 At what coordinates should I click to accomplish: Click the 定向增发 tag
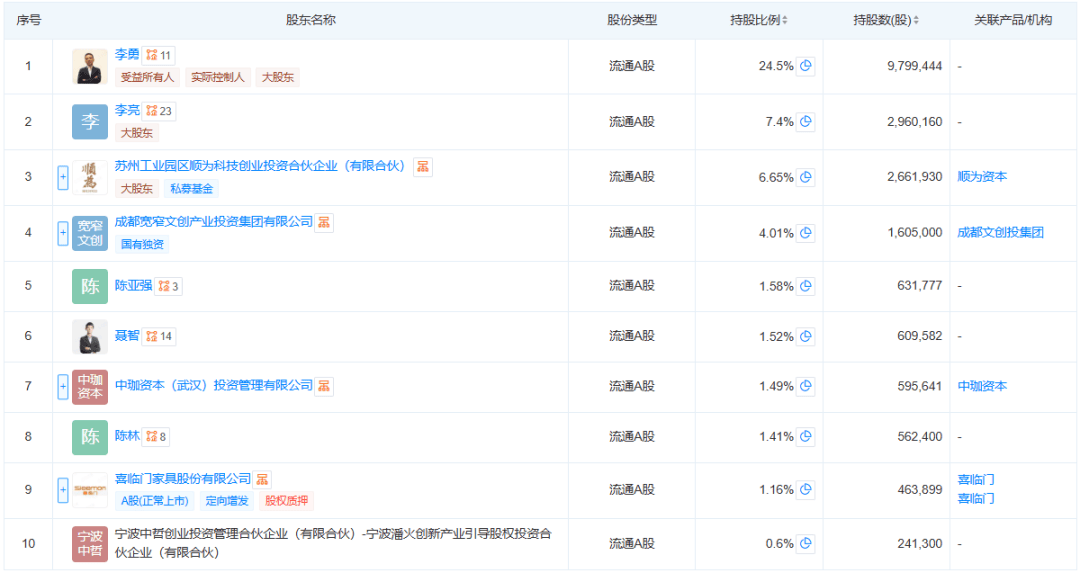point(227,501)
